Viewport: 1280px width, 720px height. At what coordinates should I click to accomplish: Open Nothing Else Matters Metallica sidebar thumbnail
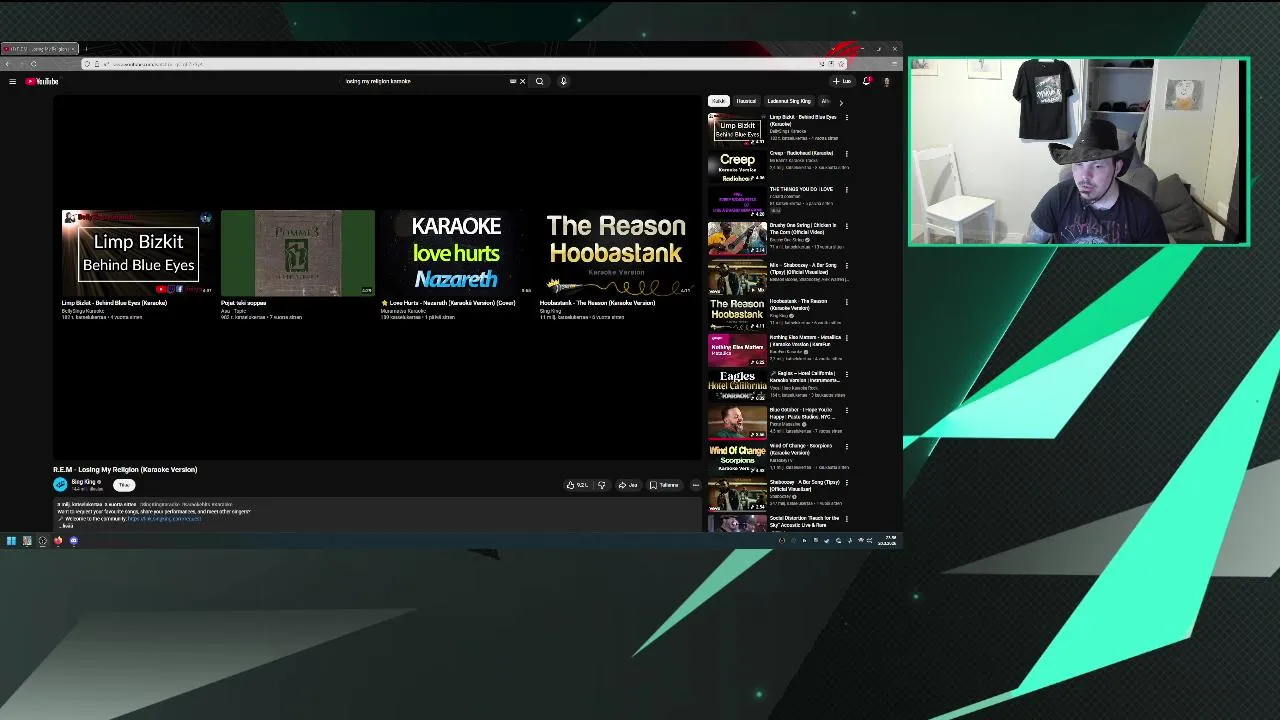pyautogui.click(x=737, y=348)
